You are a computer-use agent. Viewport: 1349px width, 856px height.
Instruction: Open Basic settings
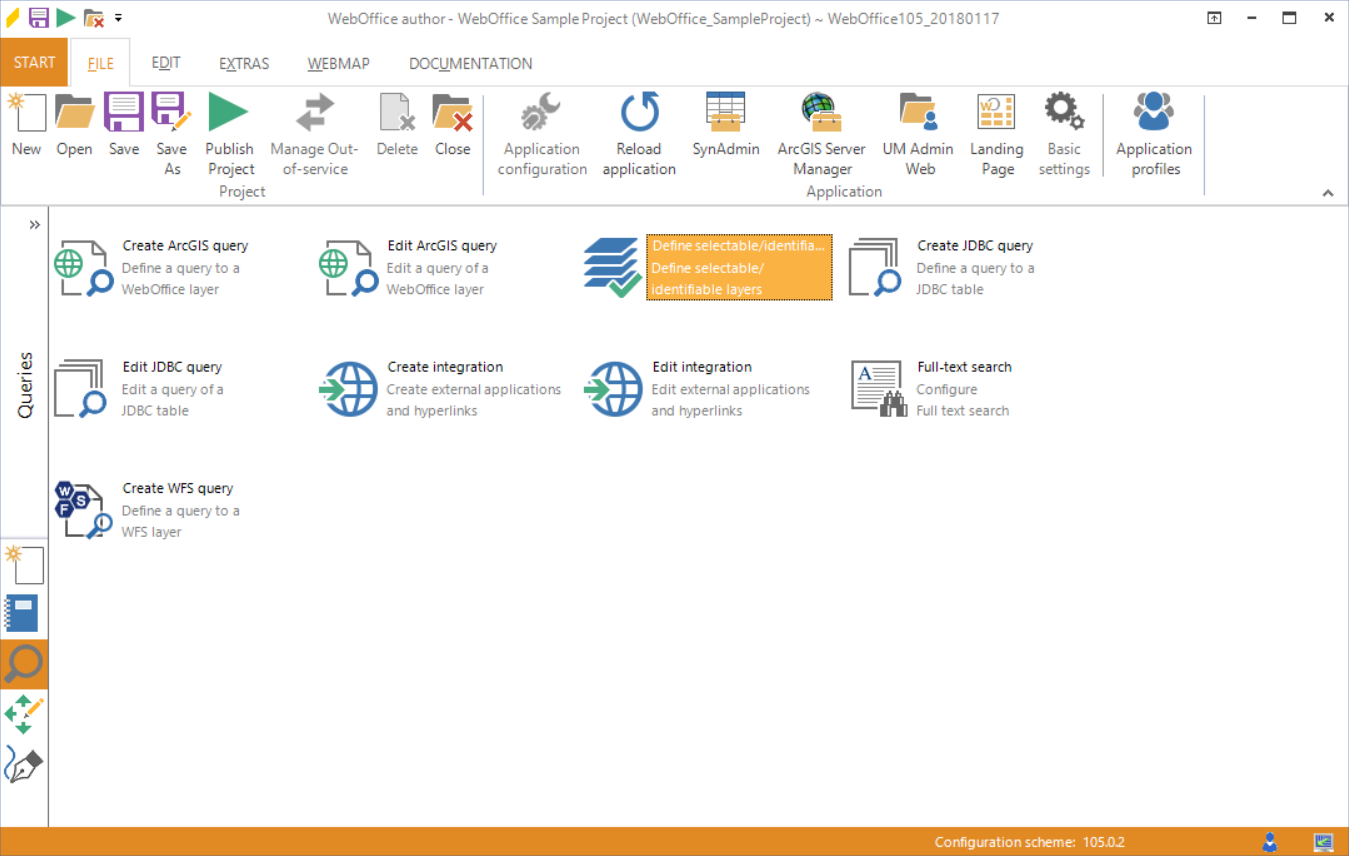pyautogui.click(x=1063, y=130)
